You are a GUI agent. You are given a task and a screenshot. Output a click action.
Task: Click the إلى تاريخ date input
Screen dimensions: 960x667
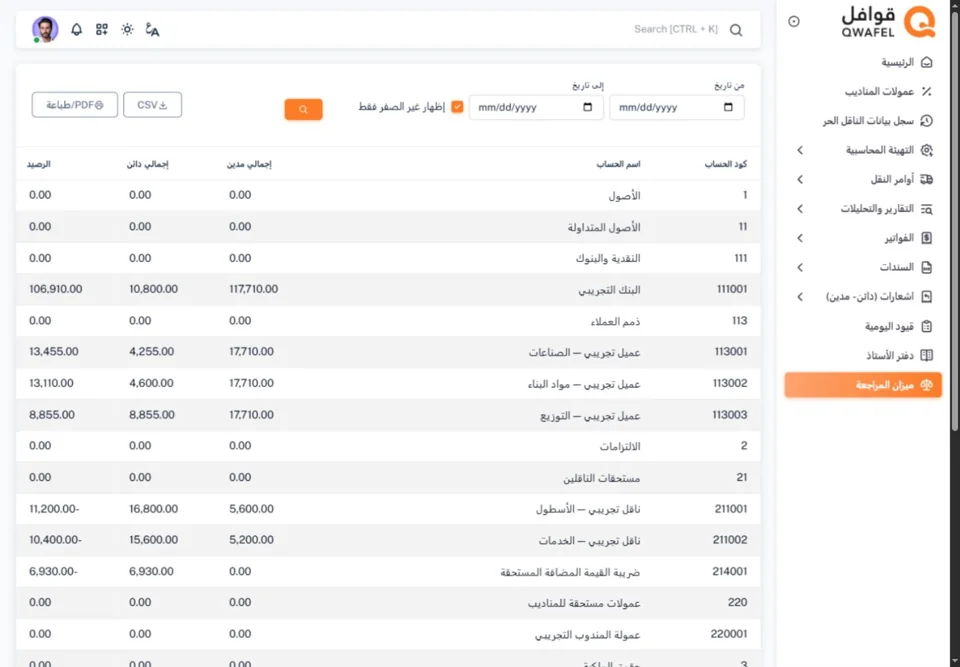[x=536, y=107]
